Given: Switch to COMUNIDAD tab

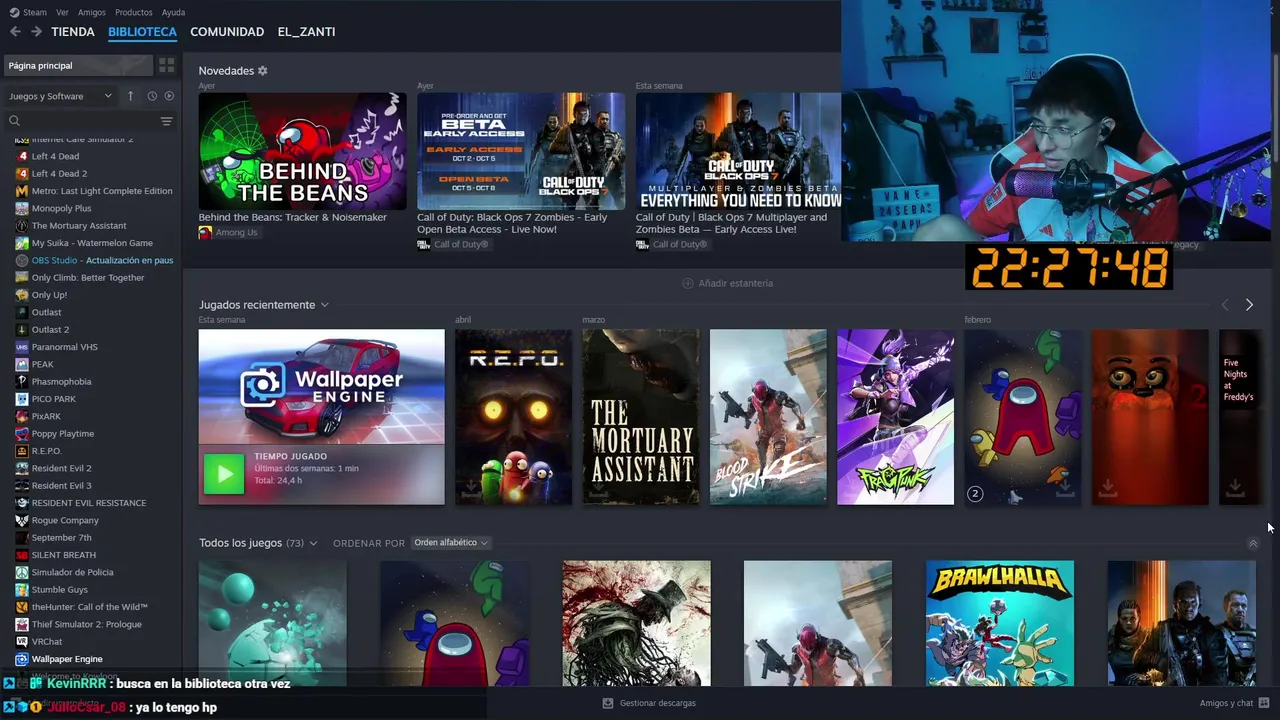Looking at the screenshot, I should [x=227, y=32].
